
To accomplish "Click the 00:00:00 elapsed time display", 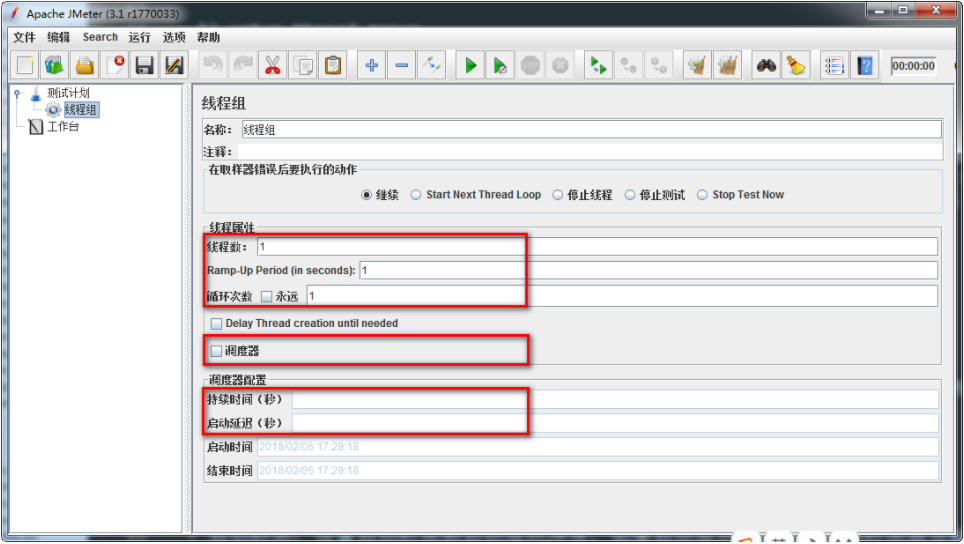I will 914,66.
